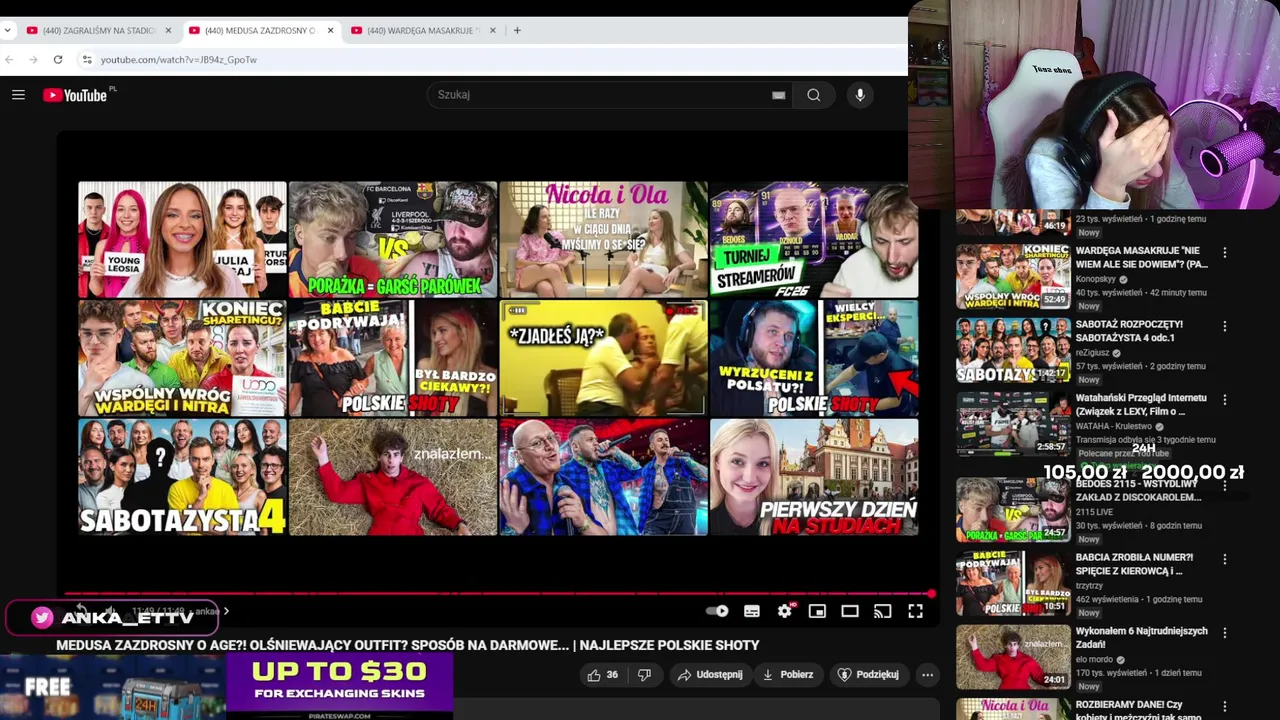Open end-screen BABCIE PODRYWAJĄ thumbnail
The height and width of the screenshot is (720, 1280).
pos(393,358)
